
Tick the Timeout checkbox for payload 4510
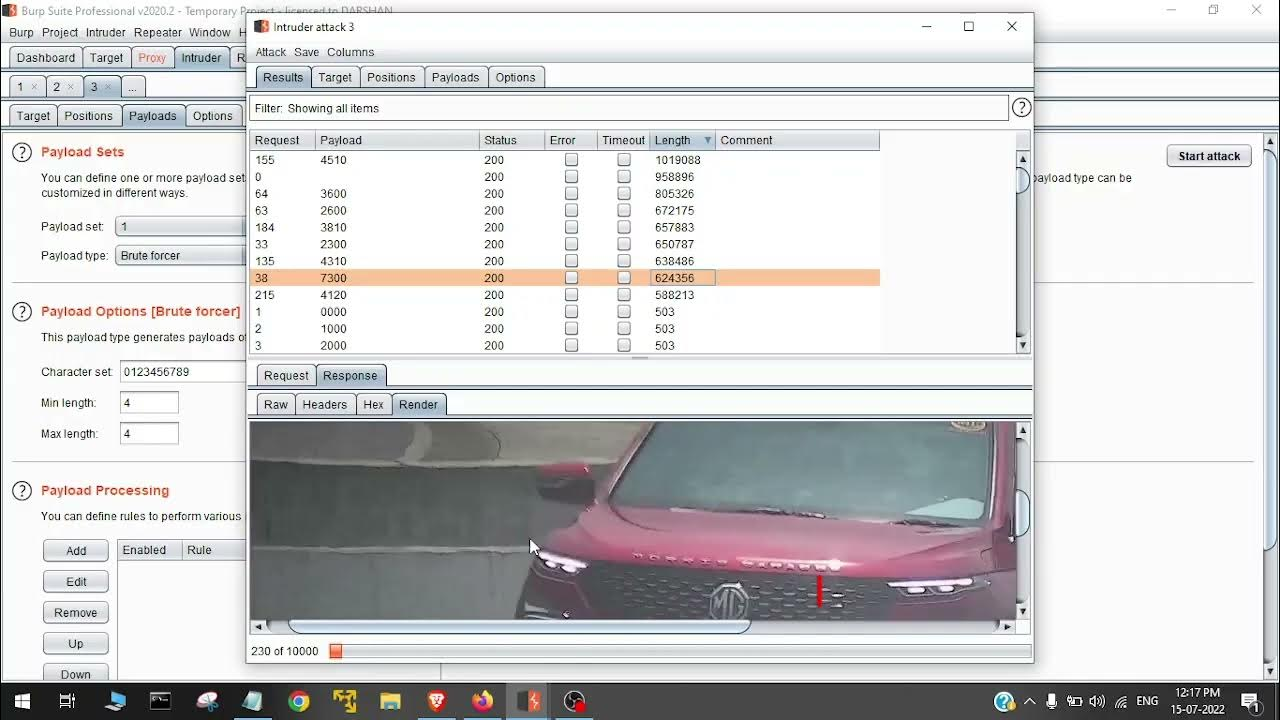(x=624, y=160)
